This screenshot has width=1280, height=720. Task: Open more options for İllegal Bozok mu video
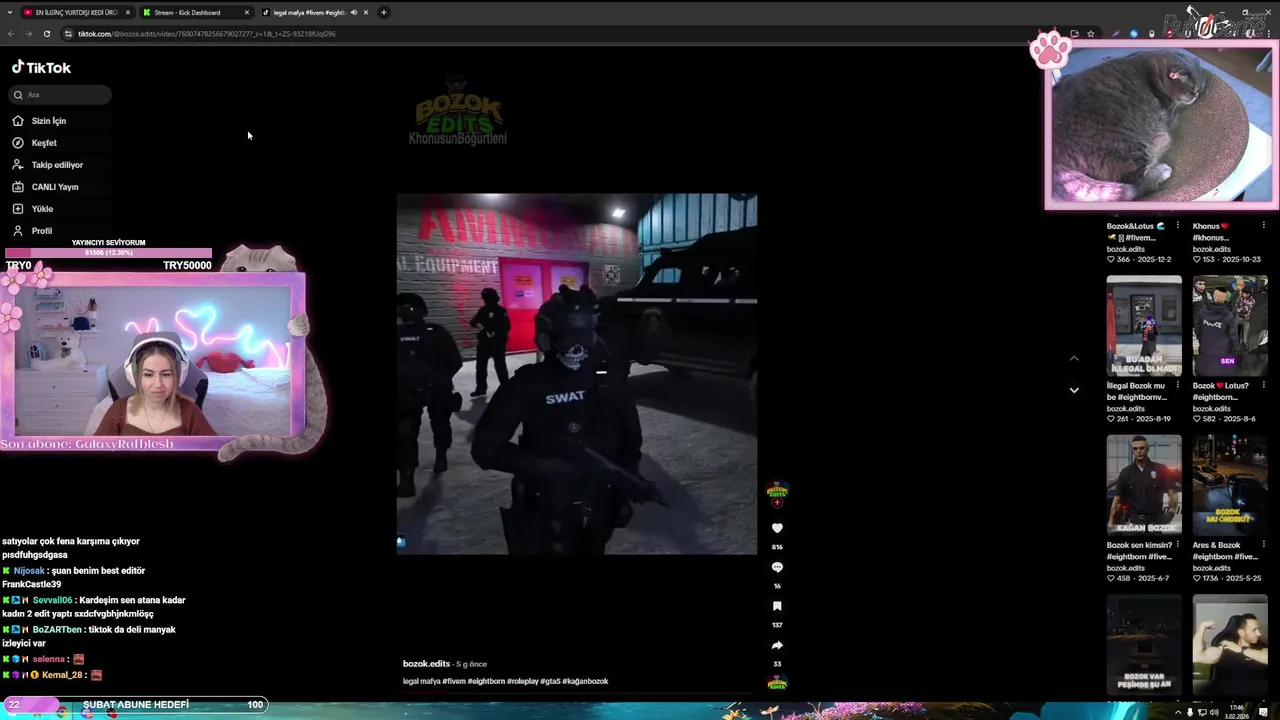pos(1177,385)
